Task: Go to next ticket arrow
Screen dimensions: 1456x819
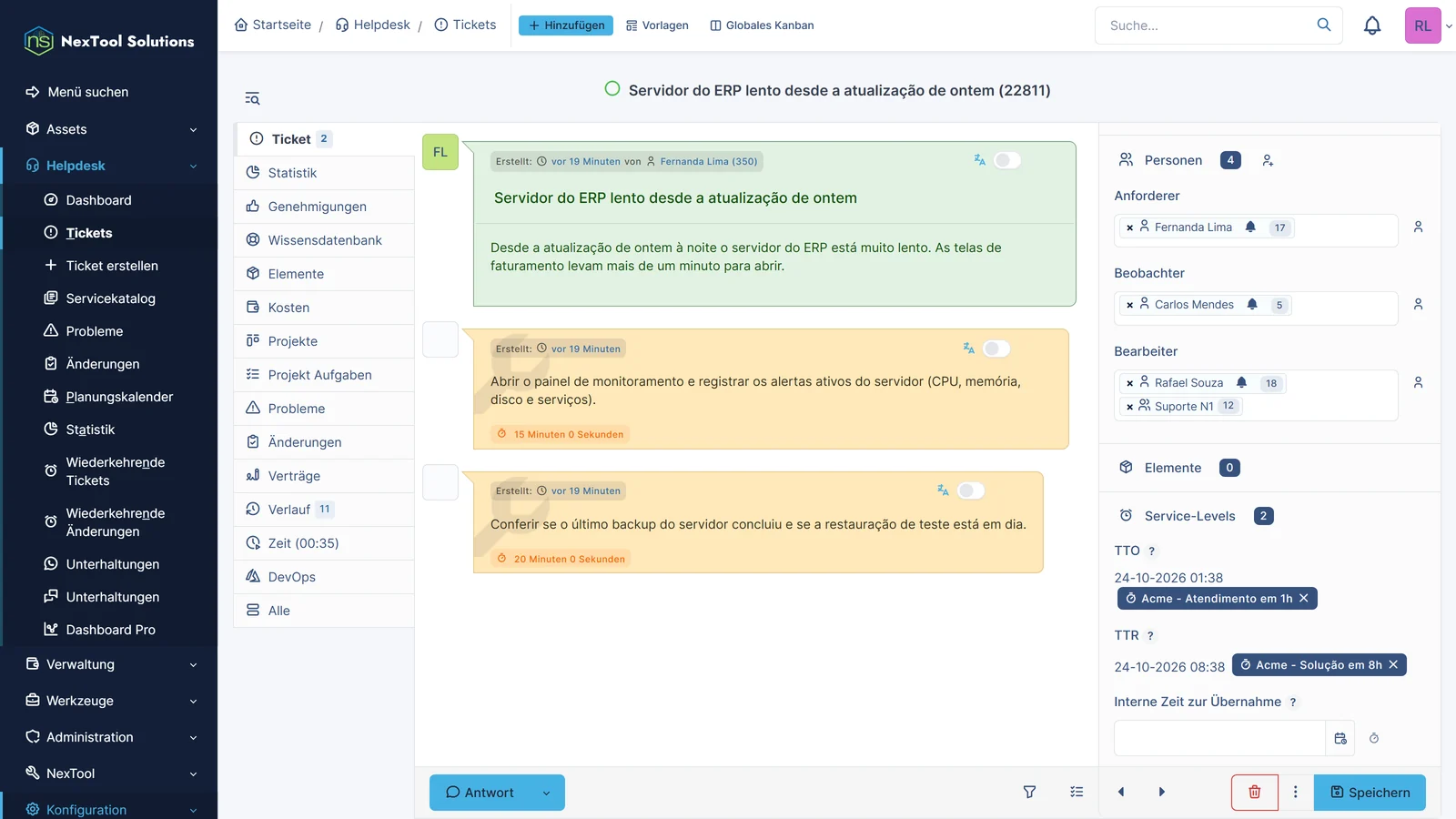Action: 1161,793
